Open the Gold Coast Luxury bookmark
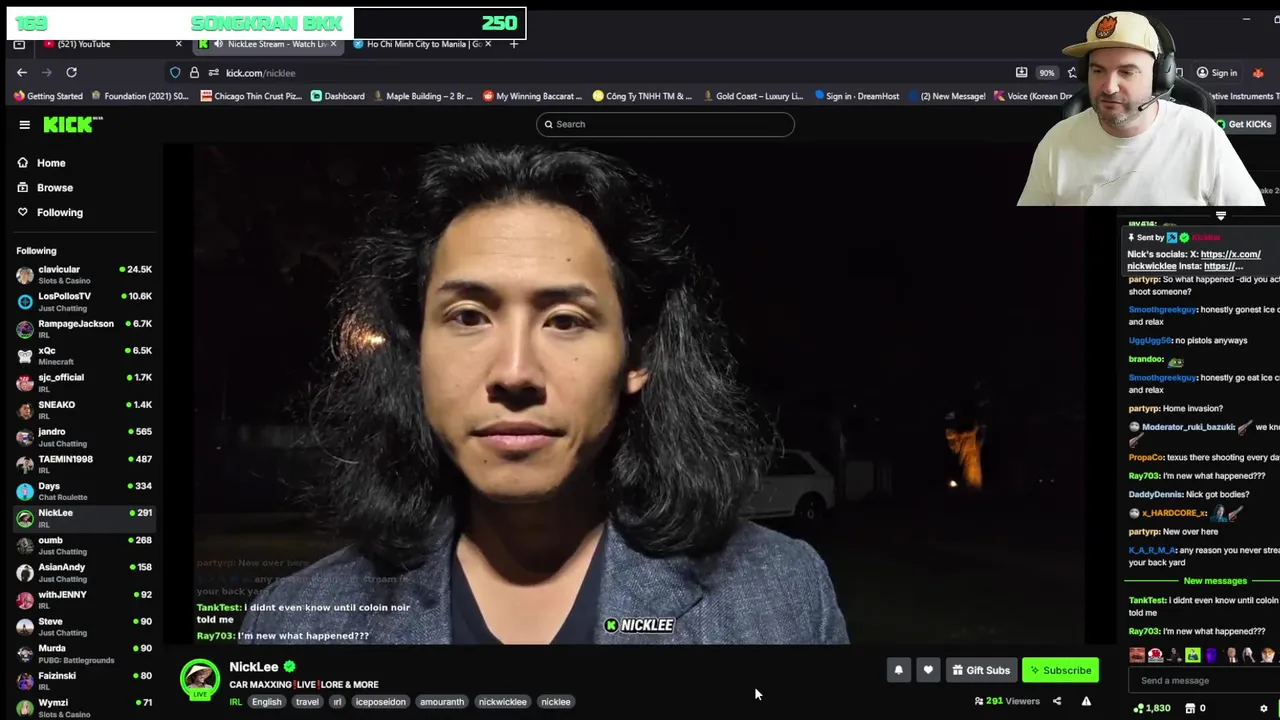 (x=752, y=96)
